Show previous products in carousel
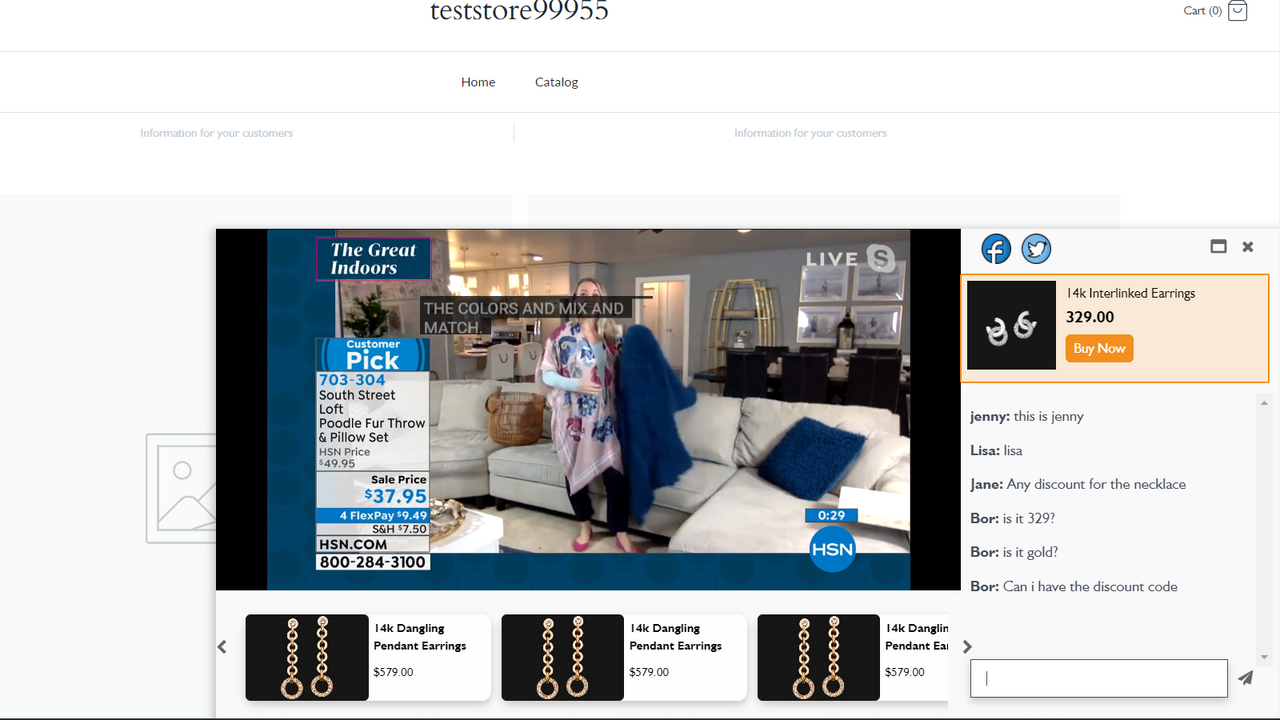This screenshot has width=1280, height=720. (x=222, y=647)
